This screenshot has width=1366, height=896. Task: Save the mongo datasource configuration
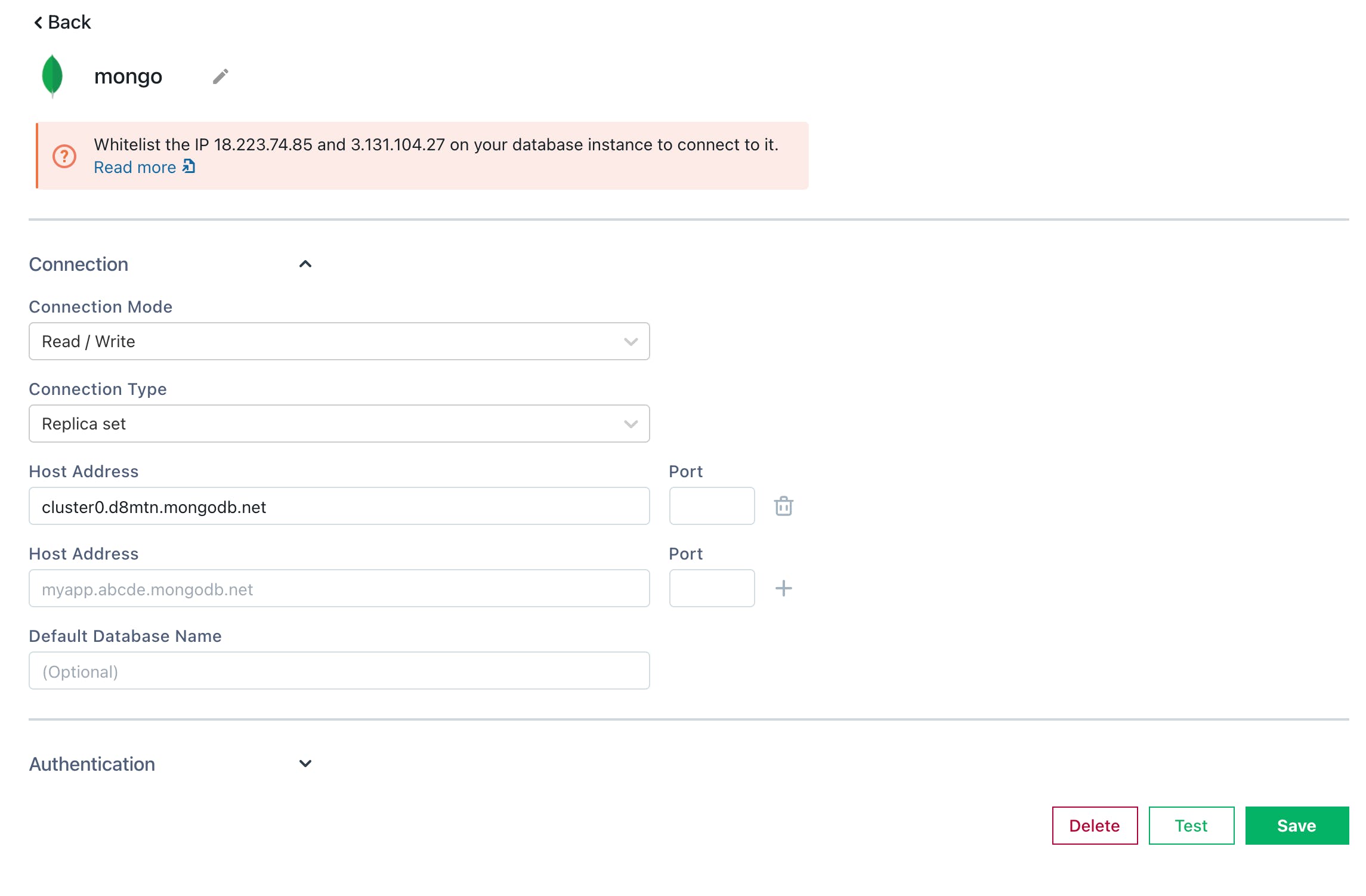(1296, 826)
